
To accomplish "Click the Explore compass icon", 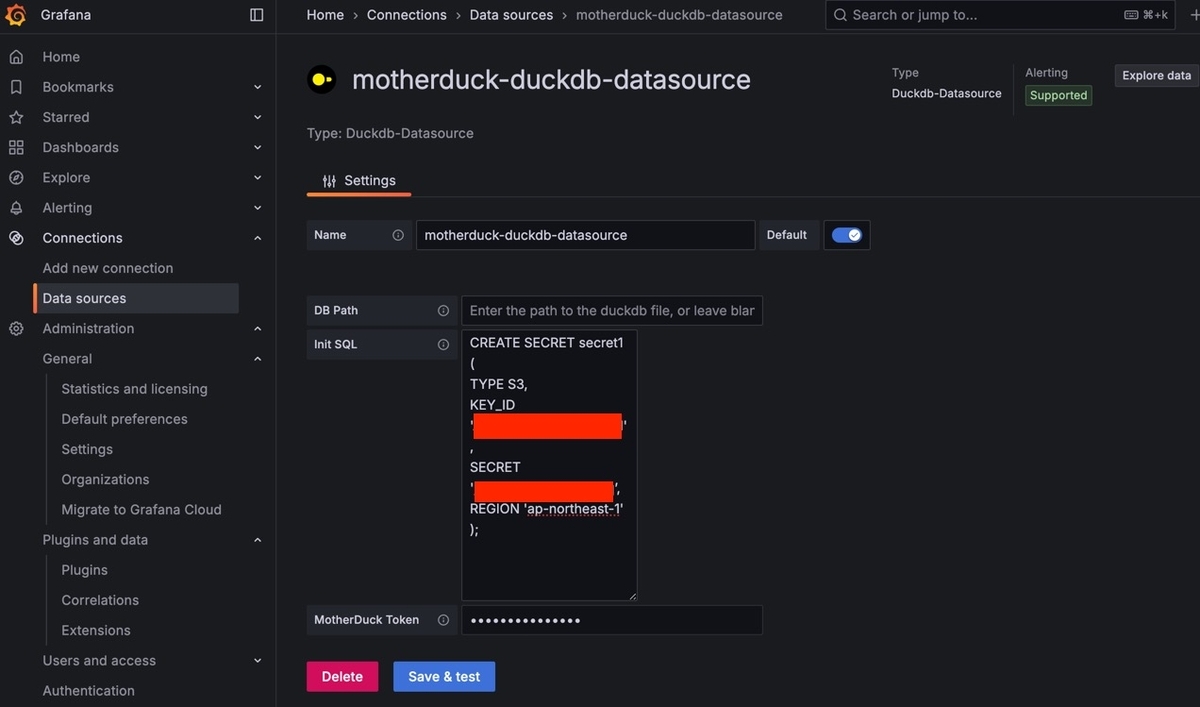I will pyautogui.click(x=16, y=177).
